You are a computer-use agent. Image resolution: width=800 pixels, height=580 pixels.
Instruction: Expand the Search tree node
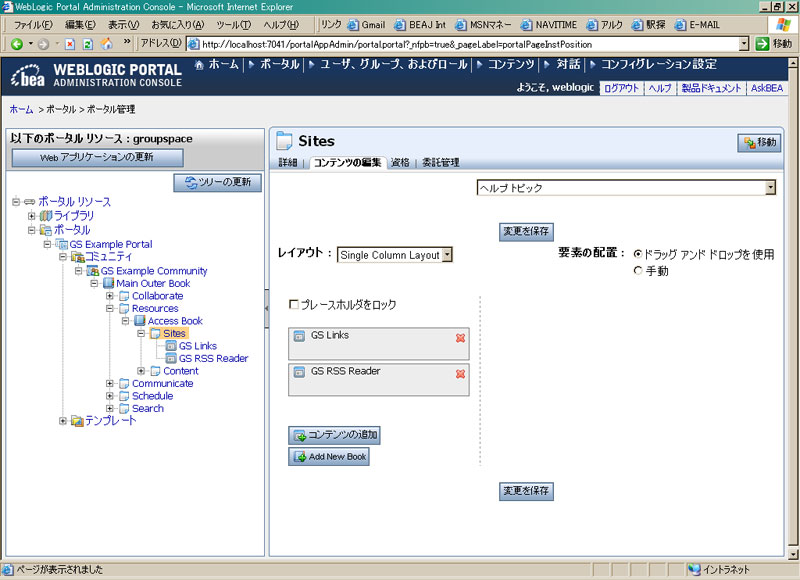coord(110,409)
